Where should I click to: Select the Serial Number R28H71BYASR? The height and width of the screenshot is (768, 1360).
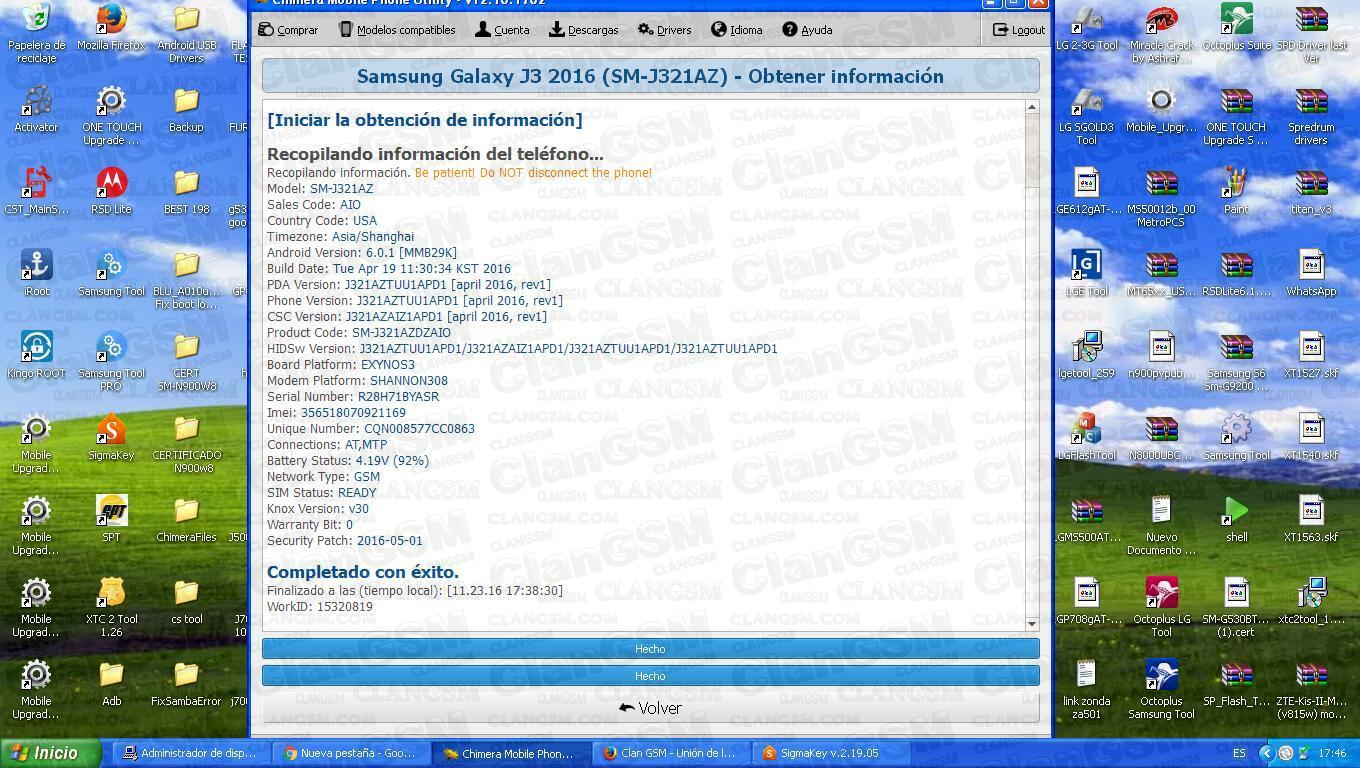[x=398, y=397]
